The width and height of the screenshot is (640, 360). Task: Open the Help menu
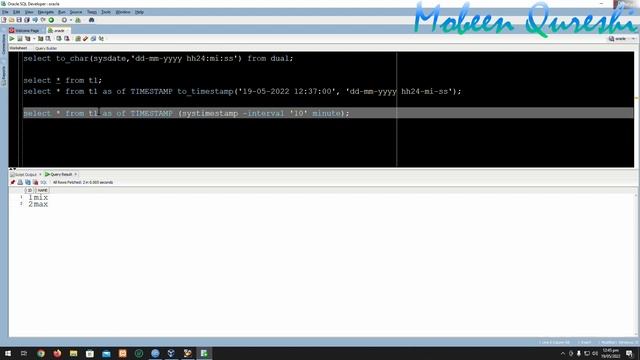139,12
